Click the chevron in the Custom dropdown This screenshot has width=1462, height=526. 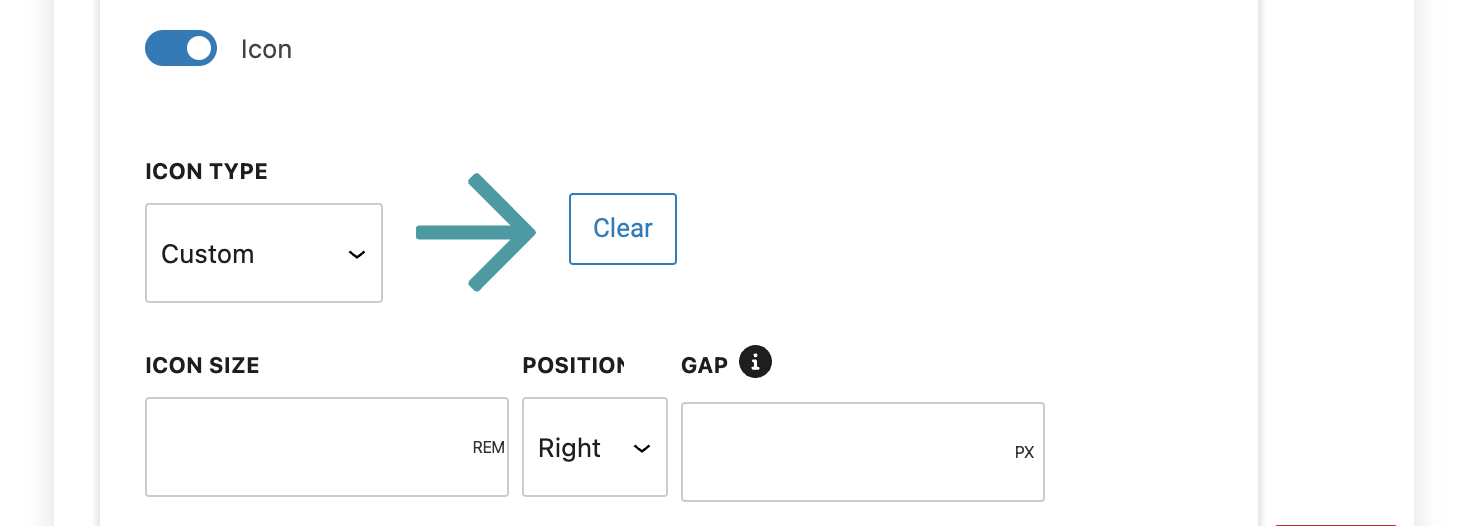coord(356,255)
